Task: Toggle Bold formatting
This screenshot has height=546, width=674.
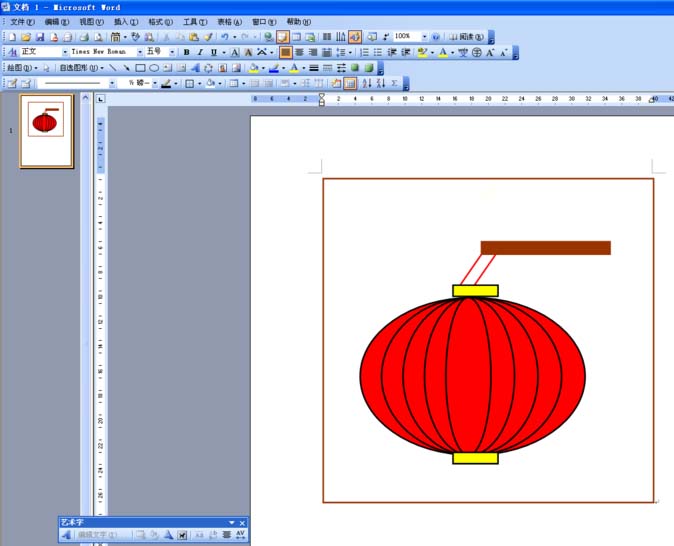Action: click(x=186, y=52)
